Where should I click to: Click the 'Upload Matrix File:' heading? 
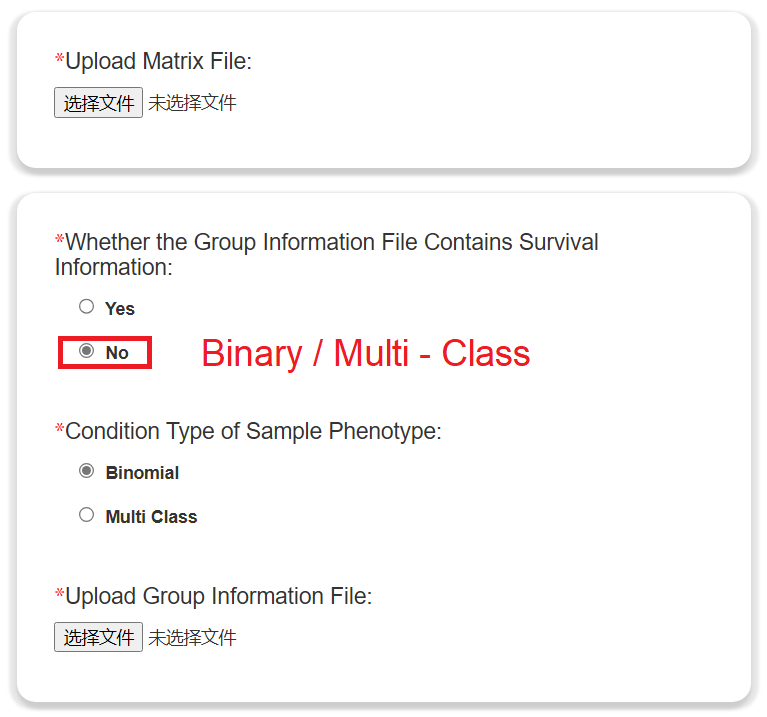(158, 62)
